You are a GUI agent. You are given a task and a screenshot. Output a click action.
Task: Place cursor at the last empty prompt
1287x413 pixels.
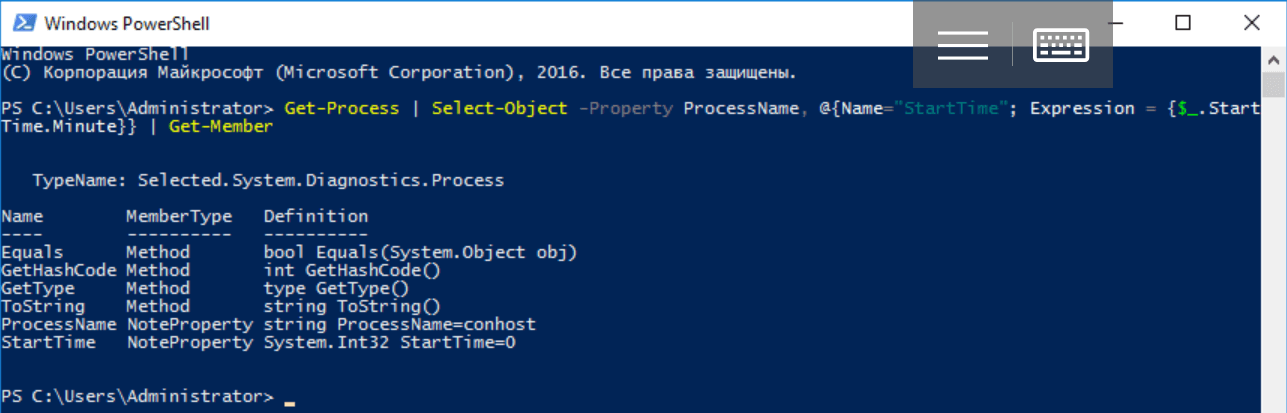tap(289, 397)
